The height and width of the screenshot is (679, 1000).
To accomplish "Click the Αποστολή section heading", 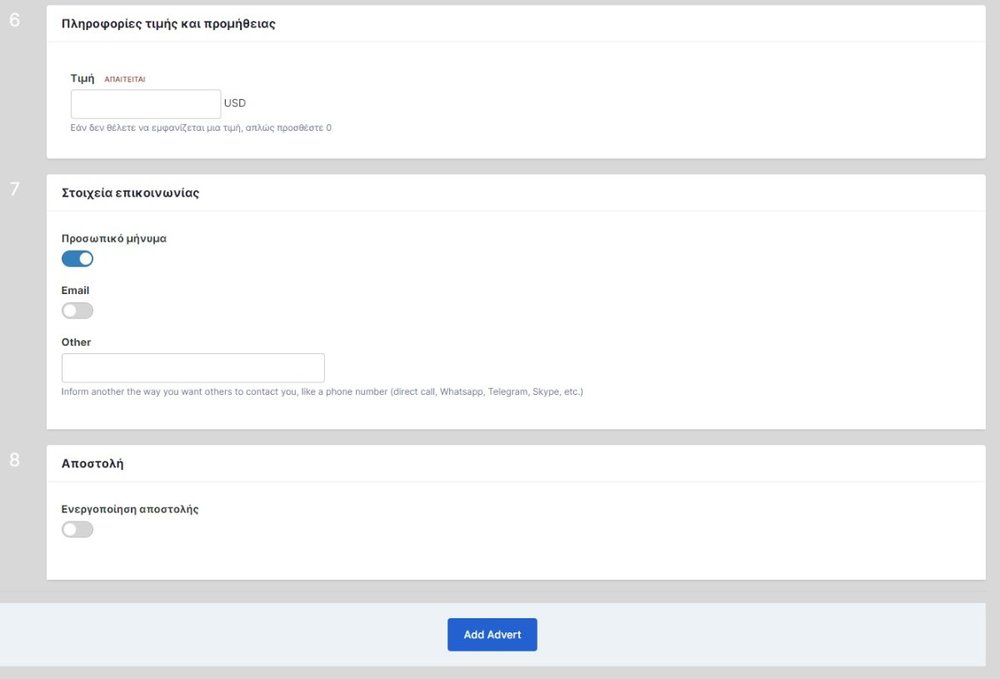I will 93,464.
